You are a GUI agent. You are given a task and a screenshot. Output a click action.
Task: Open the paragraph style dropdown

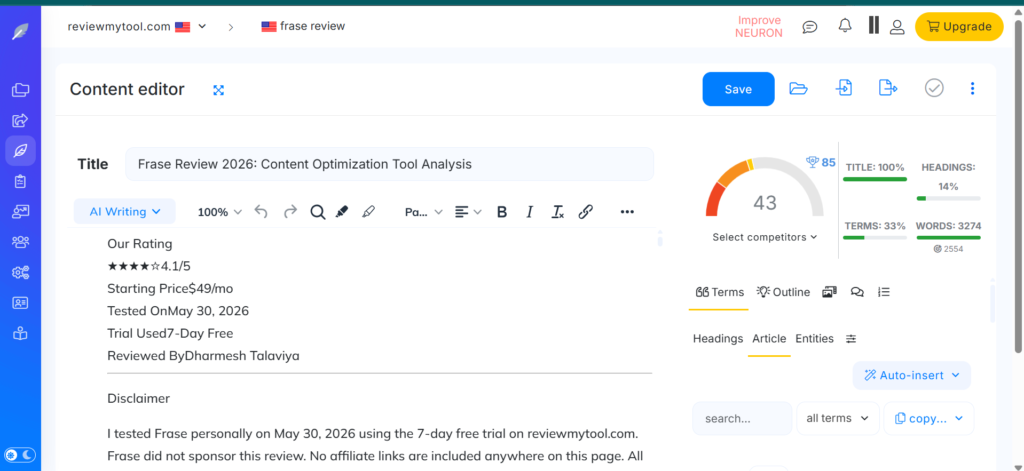tap(424, 212)
